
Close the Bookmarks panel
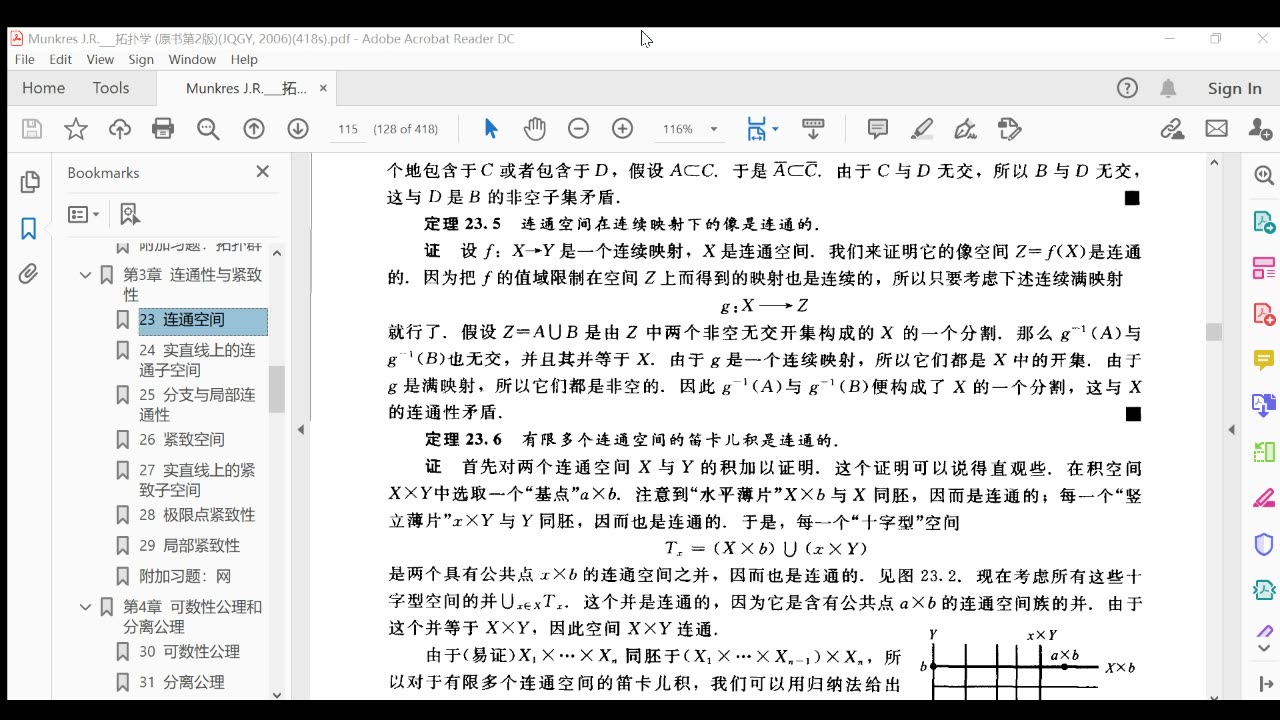click(x=263, y=172)
